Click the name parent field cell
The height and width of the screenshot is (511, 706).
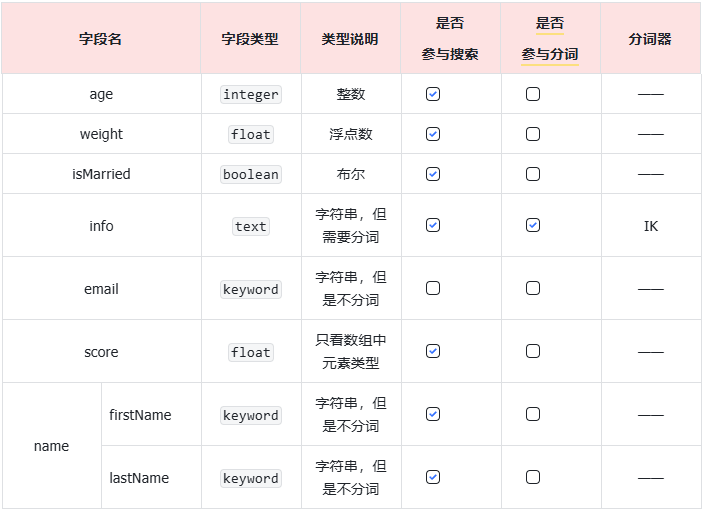click(52, 446)
